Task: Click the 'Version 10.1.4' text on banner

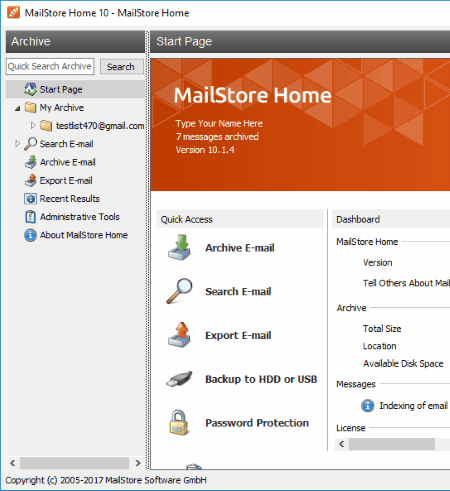Action: 205,150
